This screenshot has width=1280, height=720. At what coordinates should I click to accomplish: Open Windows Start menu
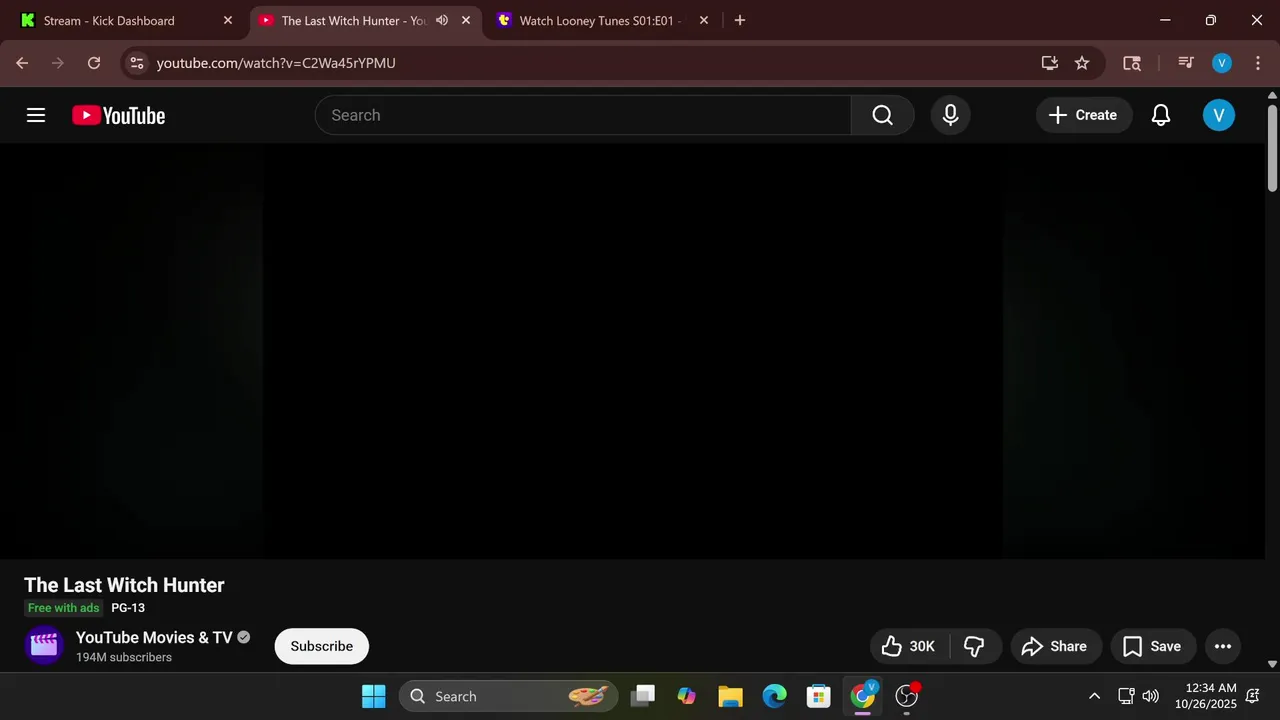373,696
